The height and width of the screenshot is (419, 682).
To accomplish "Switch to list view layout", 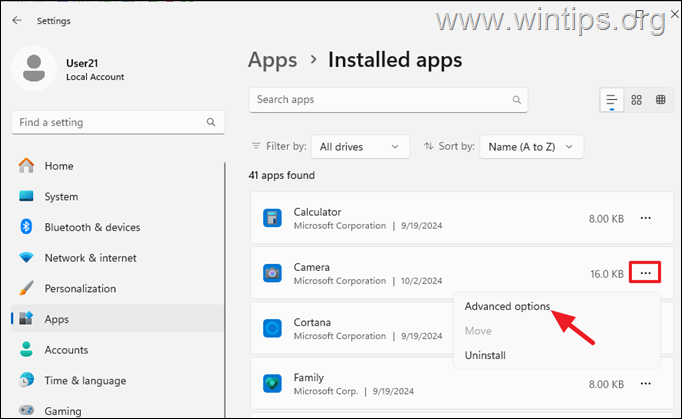I will point(612,100).
